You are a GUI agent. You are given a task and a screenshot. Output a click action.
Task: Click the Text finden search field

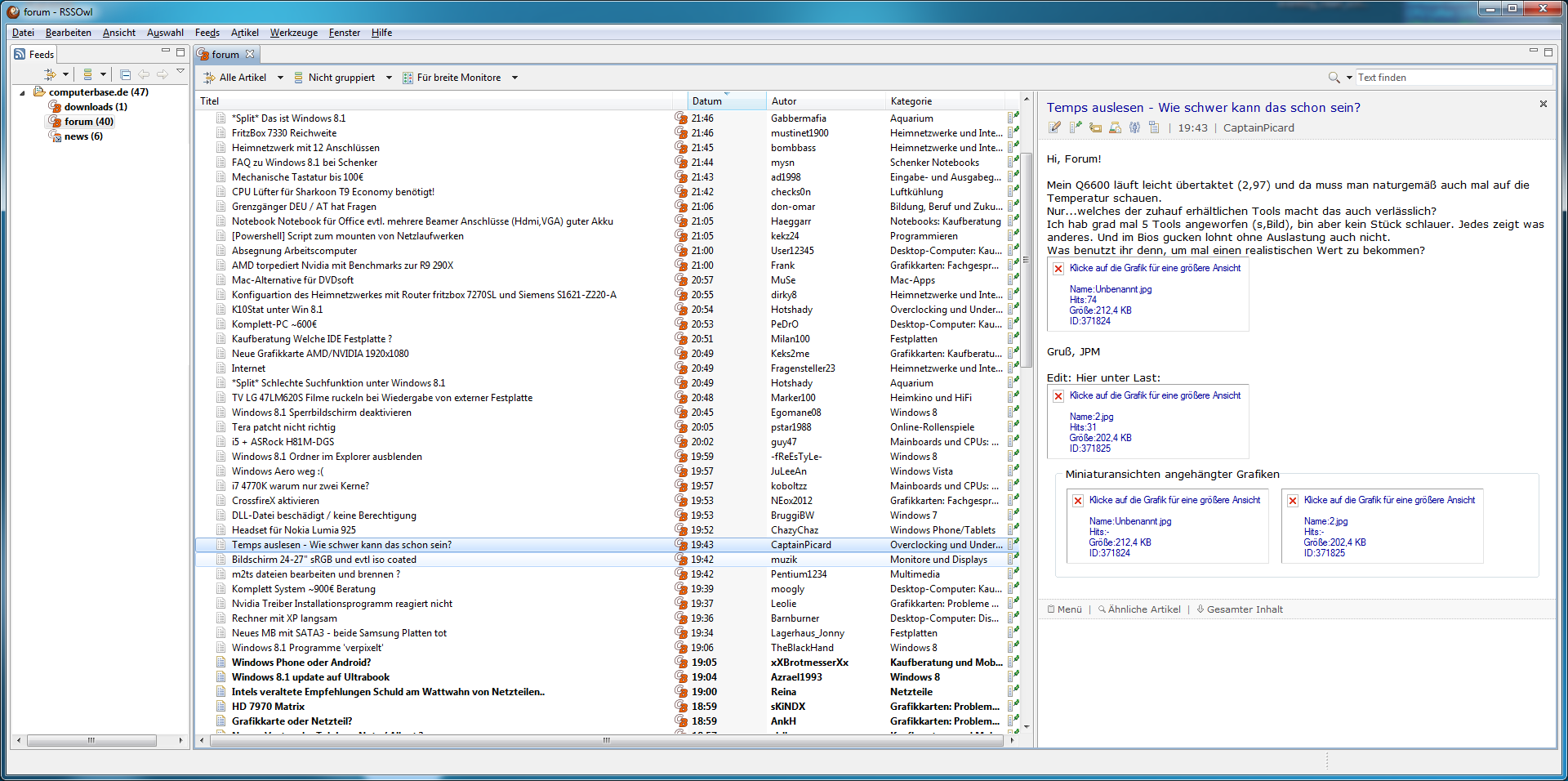[1454, 78]
